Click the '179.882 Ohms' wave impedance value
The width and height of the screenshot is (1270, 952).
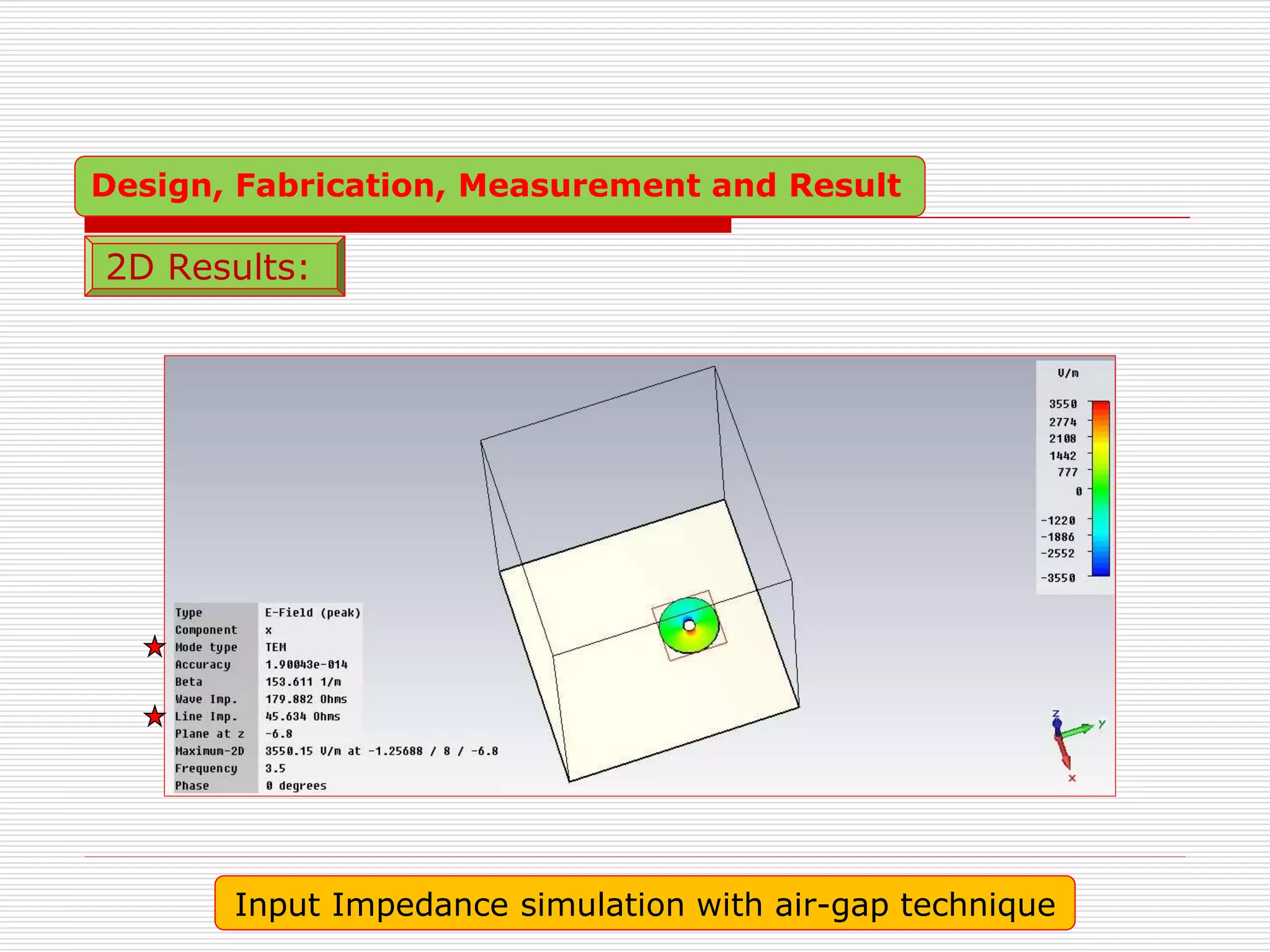[x=306, y=699]
